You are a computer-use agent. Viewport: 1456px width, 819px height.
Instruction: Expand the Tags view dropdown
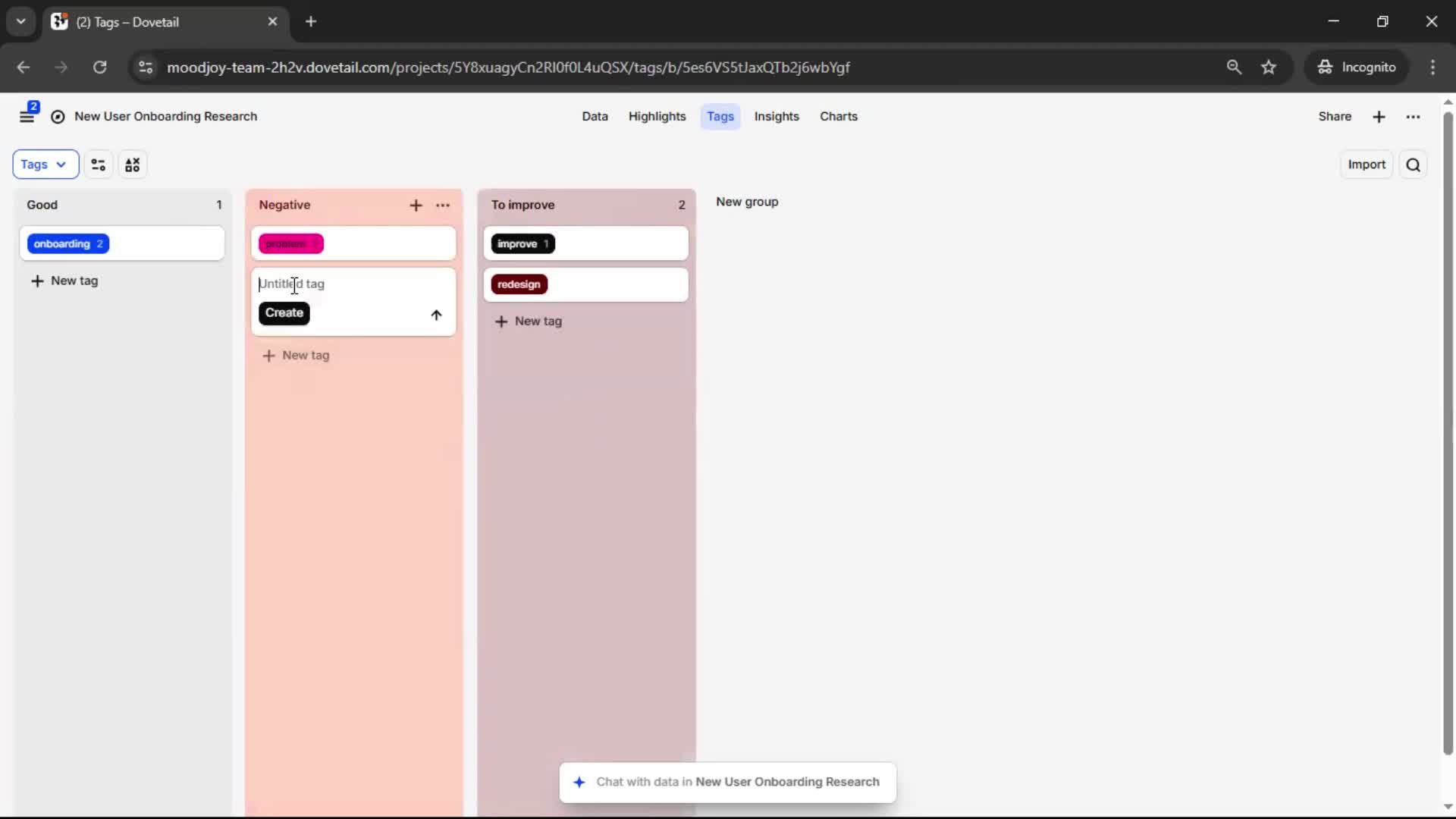point(45,165)
